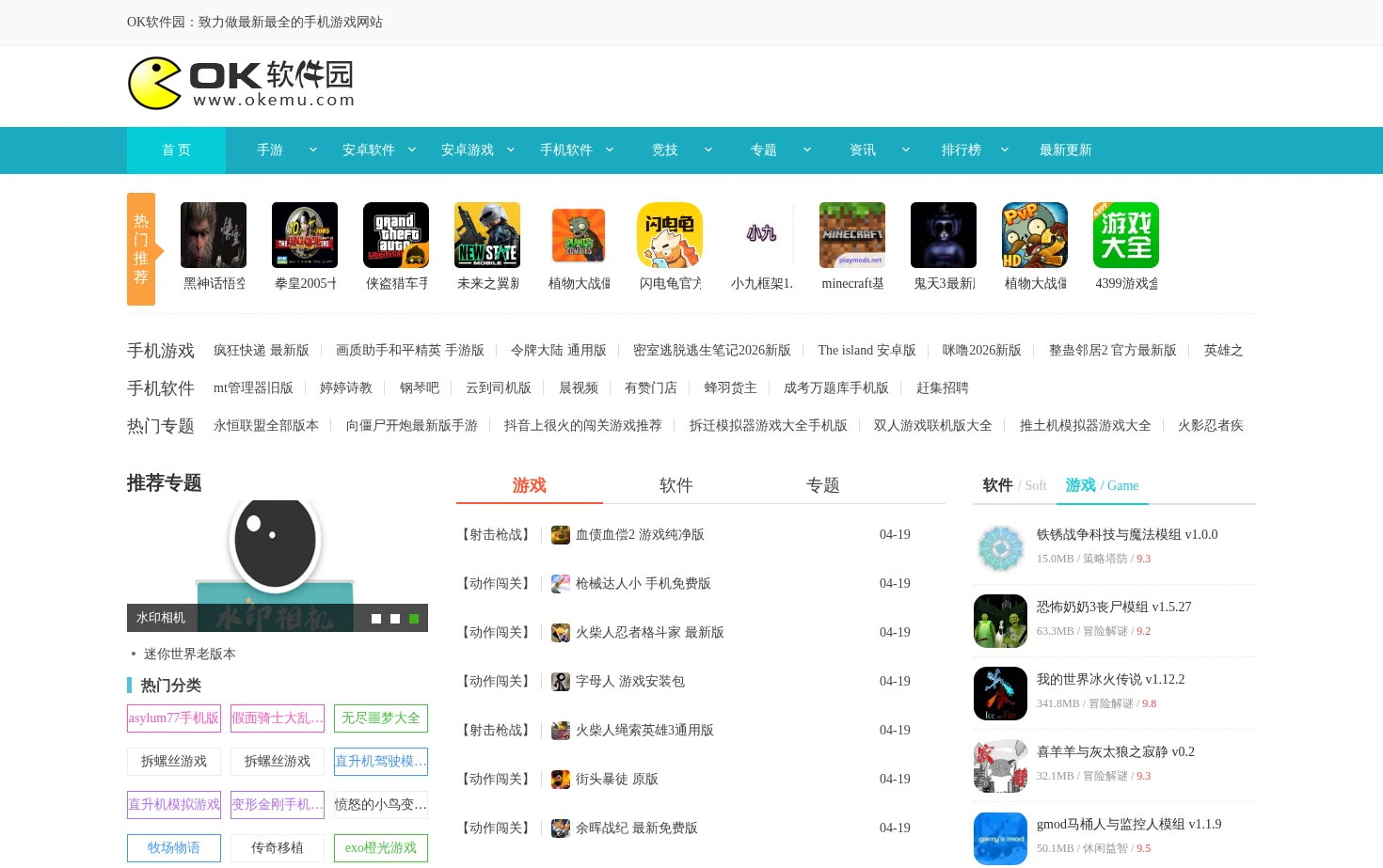1383x868 pixels.
Task: Open 火柴人绳索英雄3通用版 list entry
Action: pyautogui.click(x=644, y=730)
